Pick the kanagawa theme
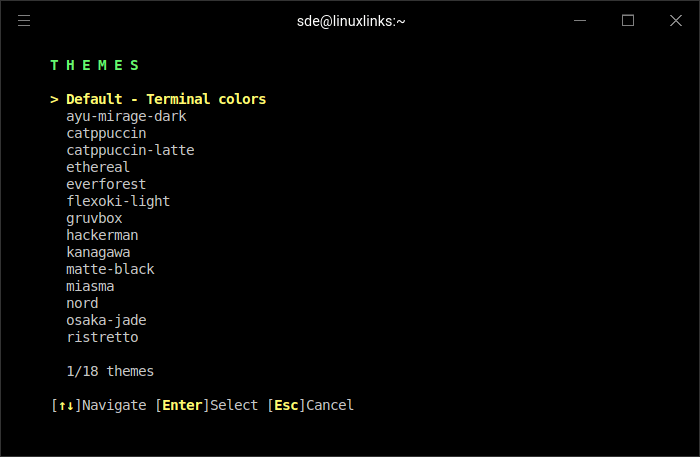Image resolution: width=700 pixels, height=457 pixels. (x=98, y=252)
